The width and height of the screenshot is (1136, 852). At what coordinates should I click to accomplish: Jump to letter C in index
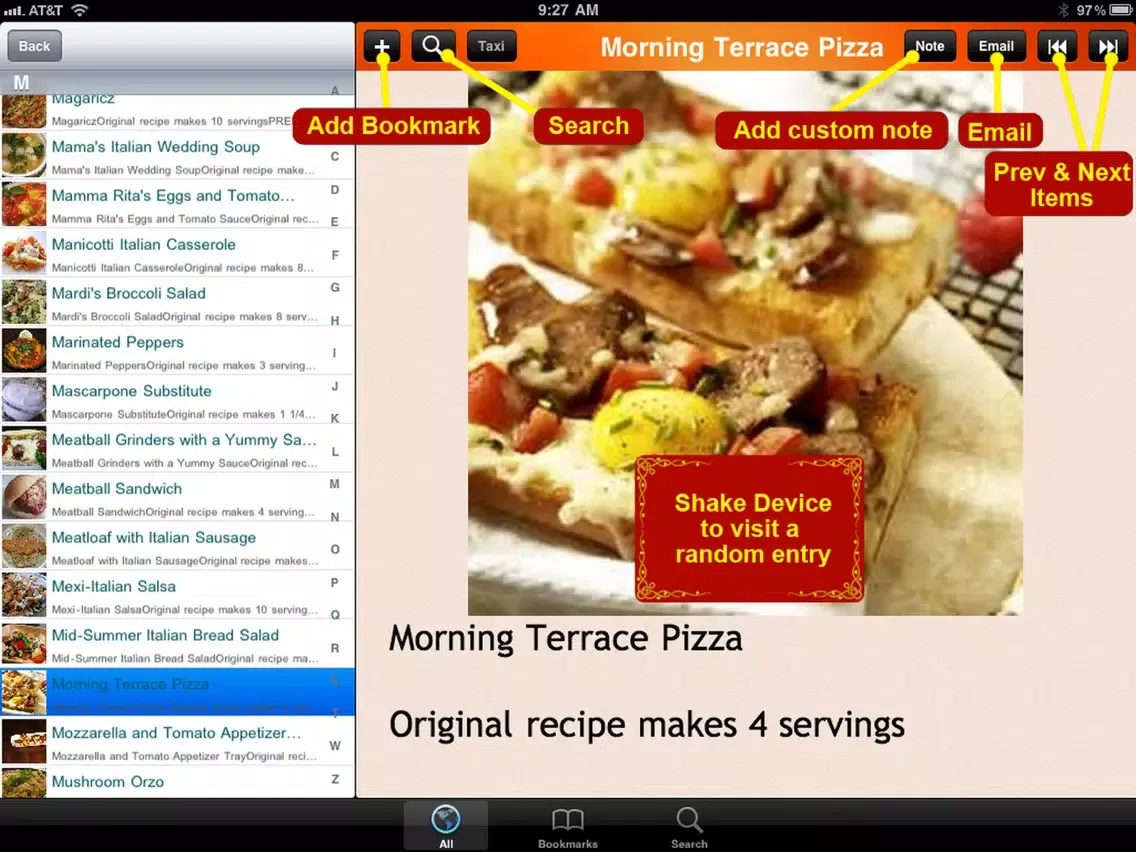[335, 156]
